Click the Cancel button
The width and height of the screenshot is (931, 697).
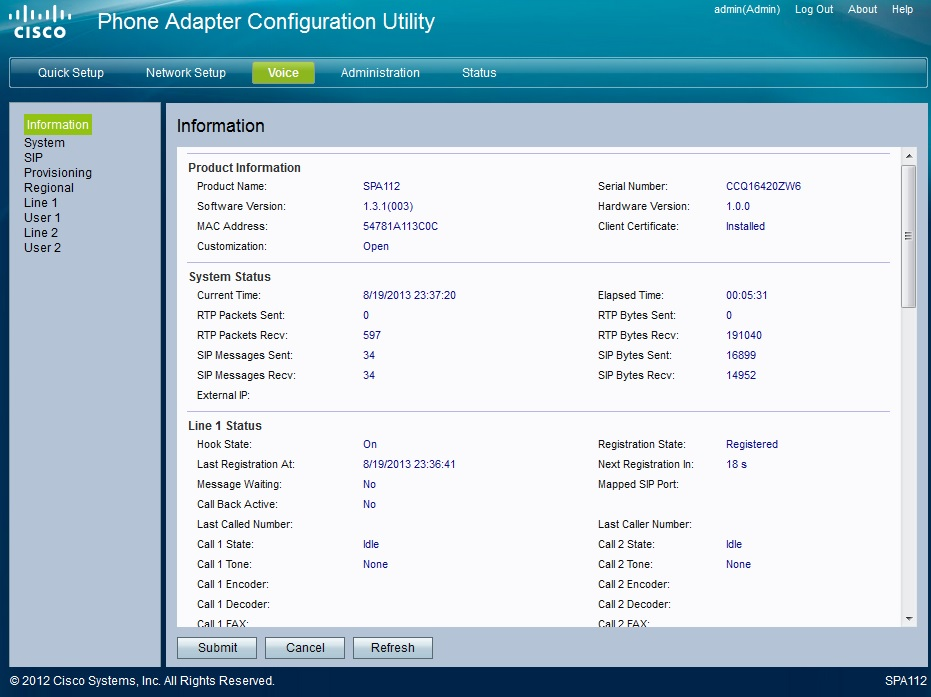[x=305, y=648]
